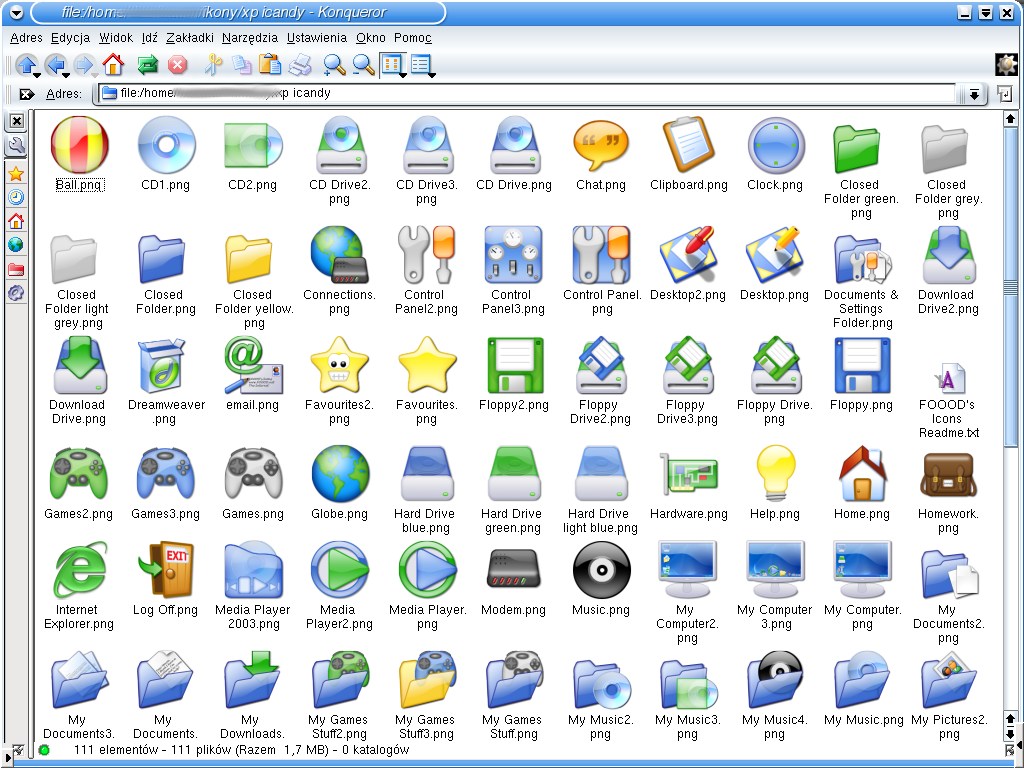Print the current view
The width and height of the screenshot is (1024, 768).
(x=300, y=64)
